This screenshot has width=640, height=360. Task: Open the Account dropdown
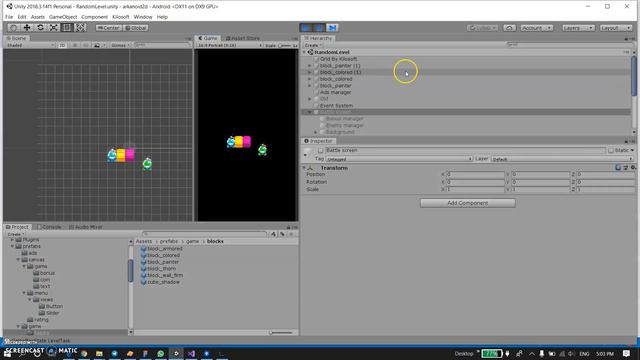(537, 28)
